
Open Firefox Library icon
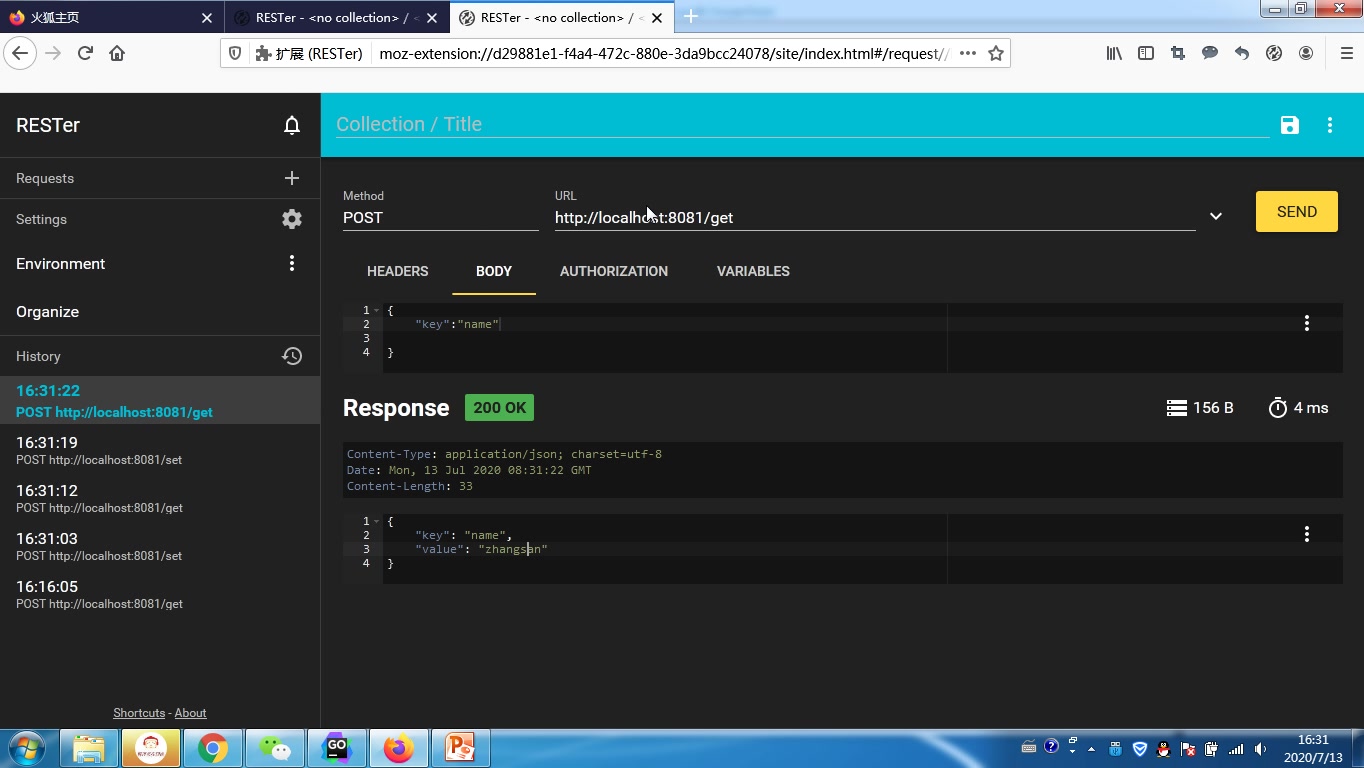1114,53
